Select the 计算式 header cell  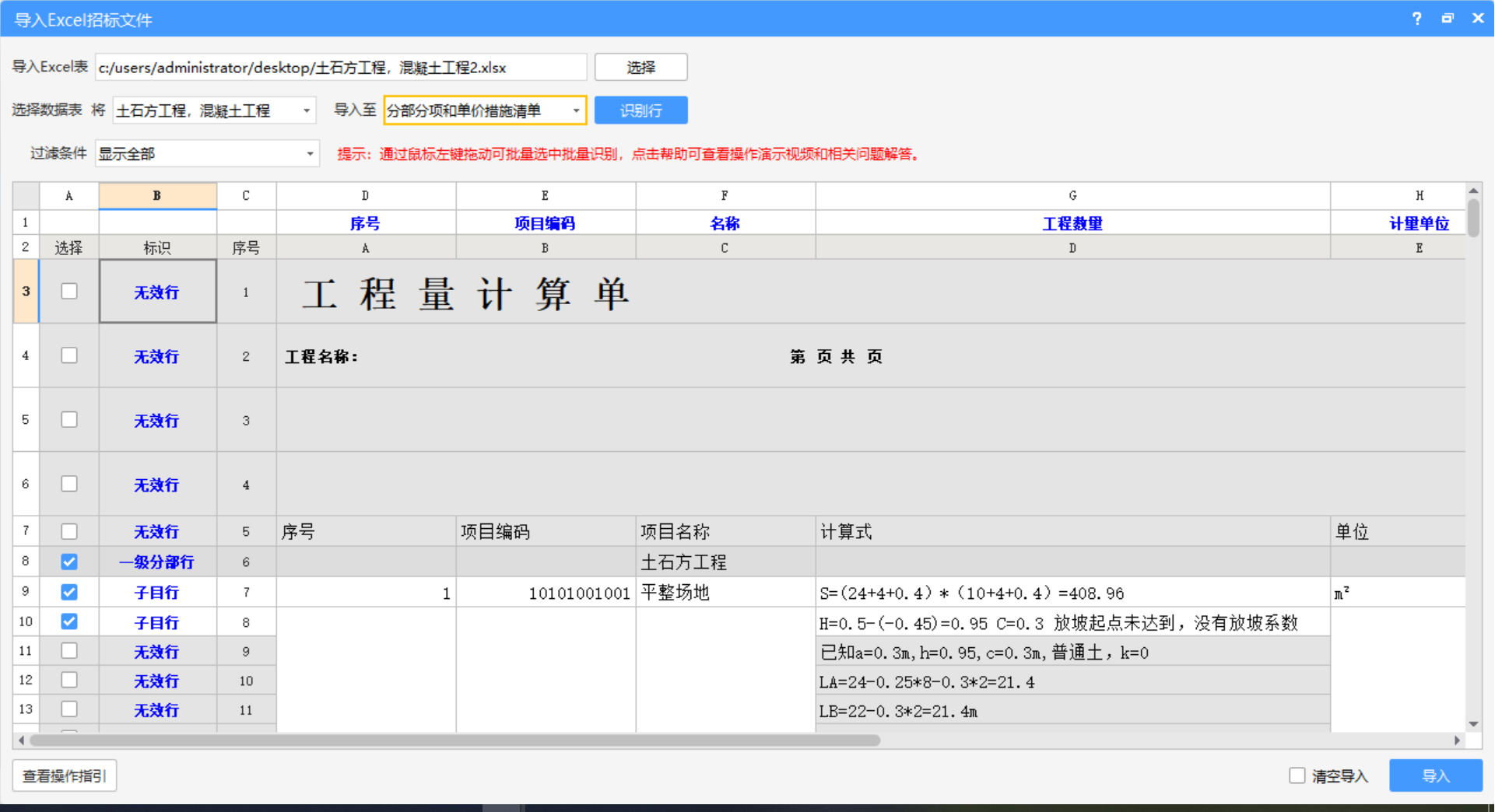click(1072, 531)
